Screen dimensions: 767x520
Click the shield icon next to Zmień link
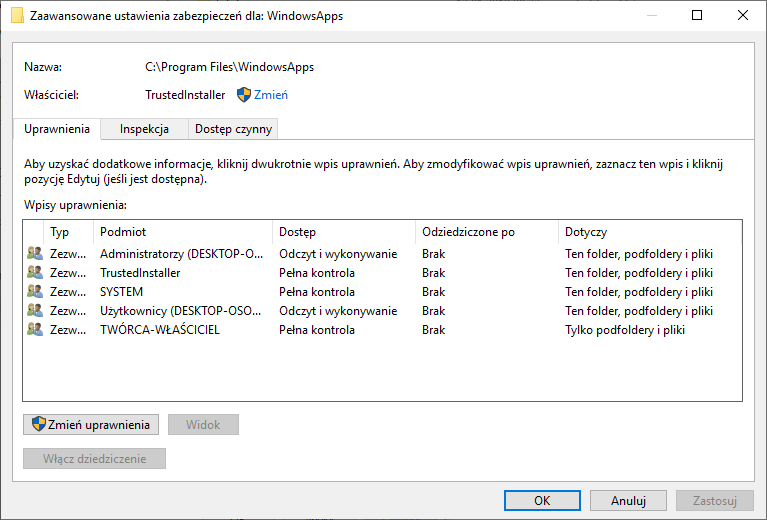tap(244, 95)
